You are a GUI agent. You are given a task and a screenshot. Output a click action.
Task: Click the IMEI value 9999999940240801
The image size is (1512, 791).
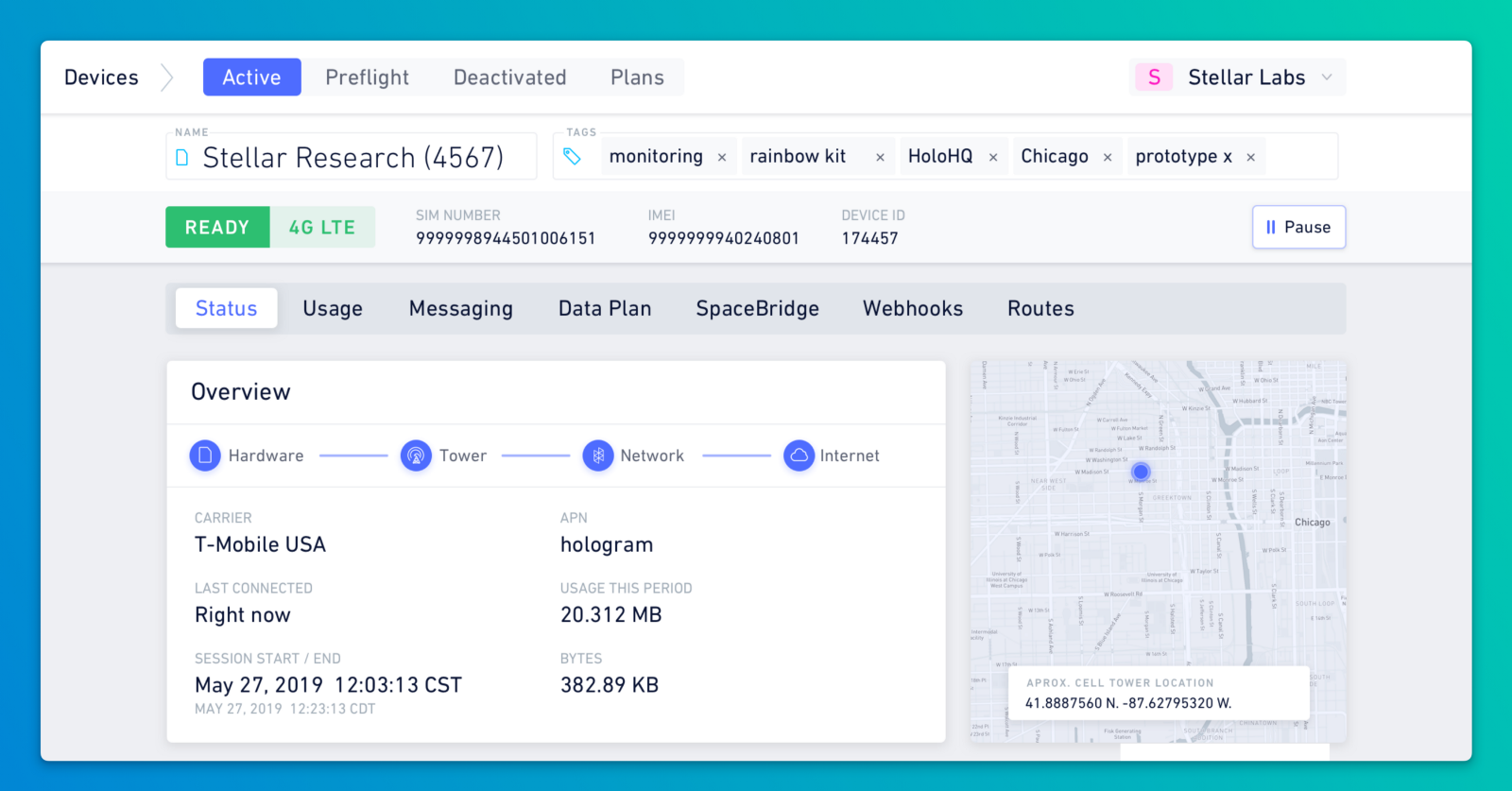point(724,238)
